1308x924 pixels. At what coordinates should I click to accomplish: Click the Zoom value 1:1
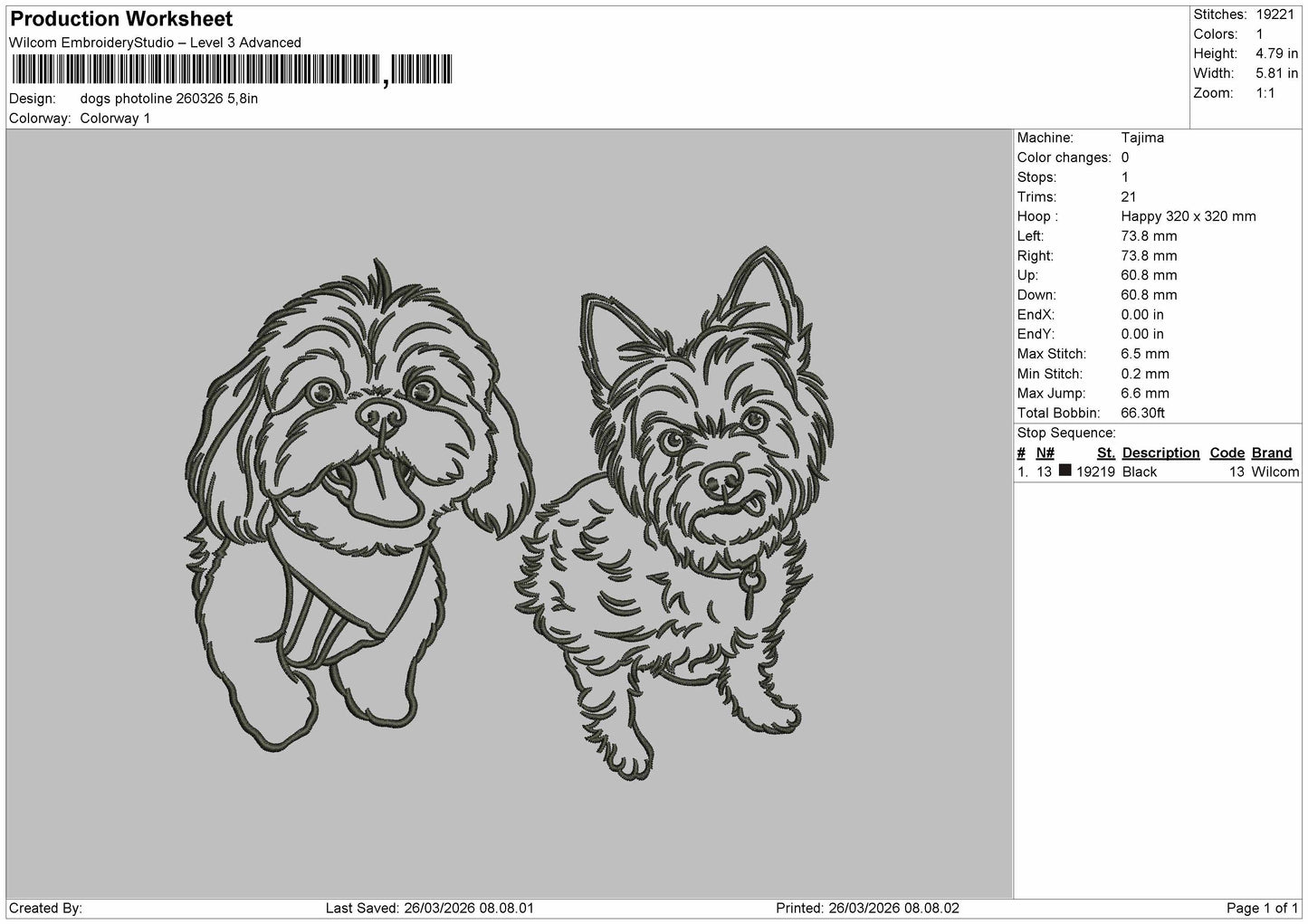coord(1266,93)
